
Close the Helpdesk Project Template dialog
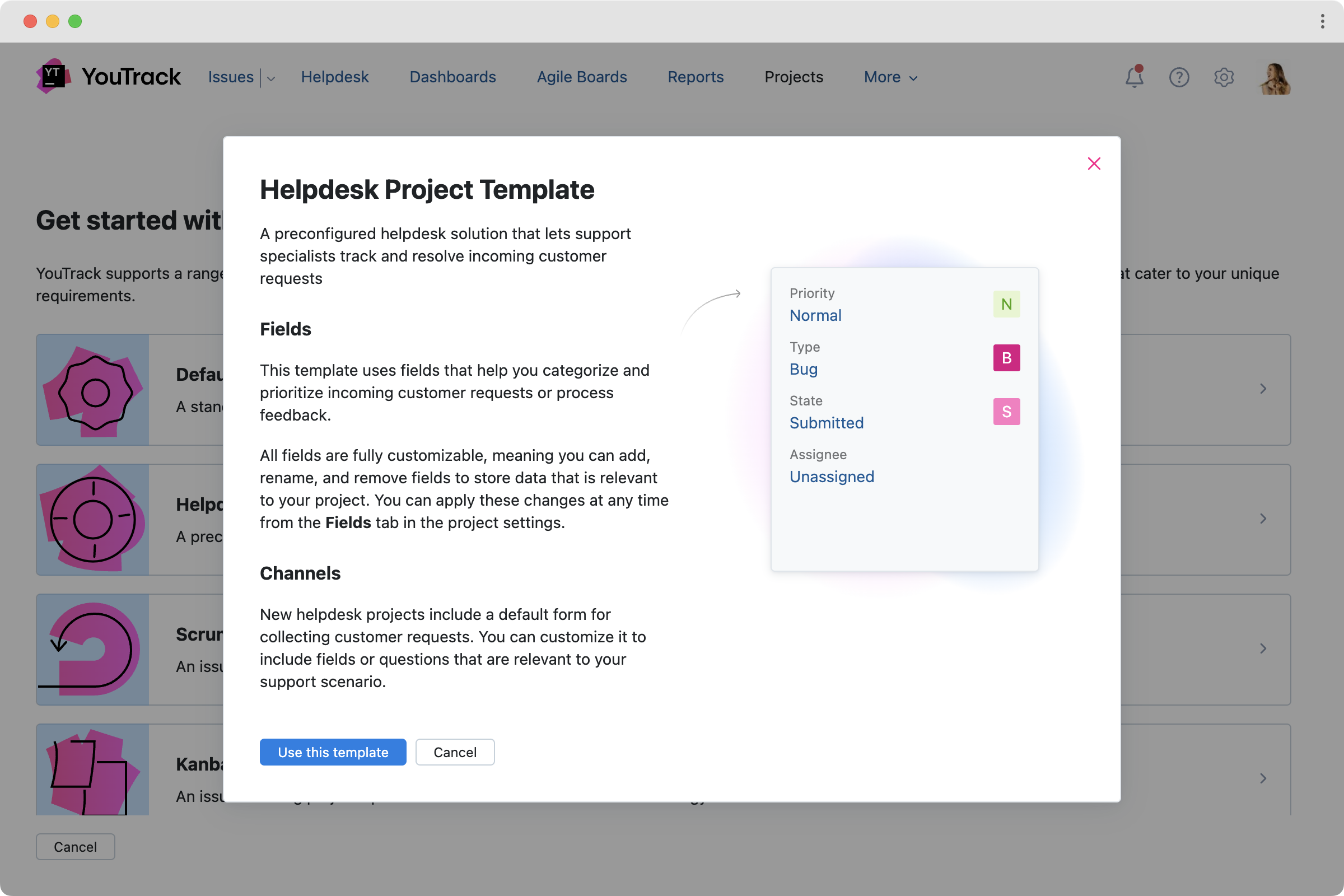coord(1094,164)
